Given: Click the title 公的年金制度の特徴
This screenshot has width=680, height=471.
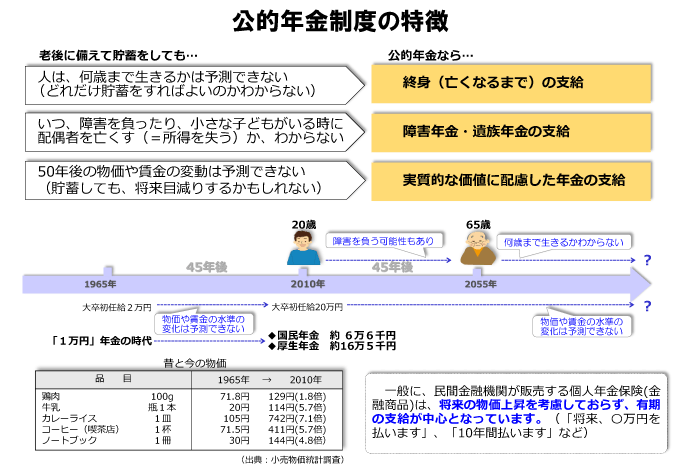Looking at the screenshot, I should coord(339,20).
